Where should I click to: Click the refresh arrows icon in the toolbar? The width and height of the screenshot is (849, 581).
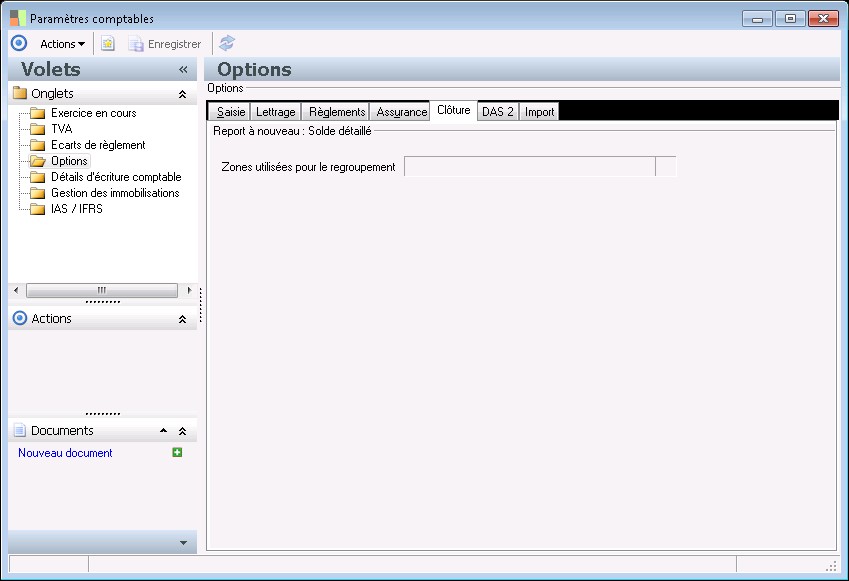coord(227,43)
